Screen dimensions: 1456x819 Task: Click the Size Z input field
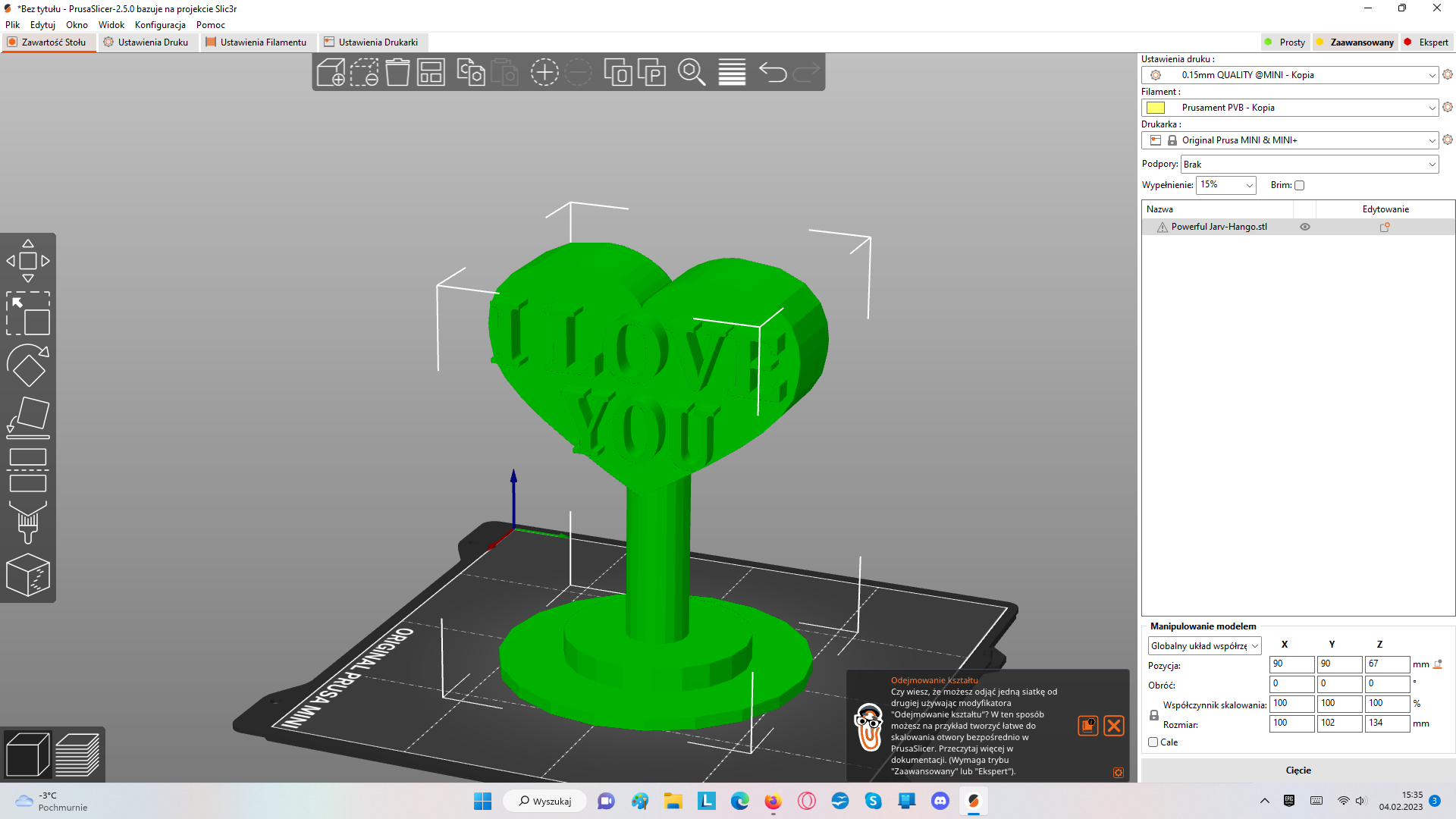pos(1388,723)
